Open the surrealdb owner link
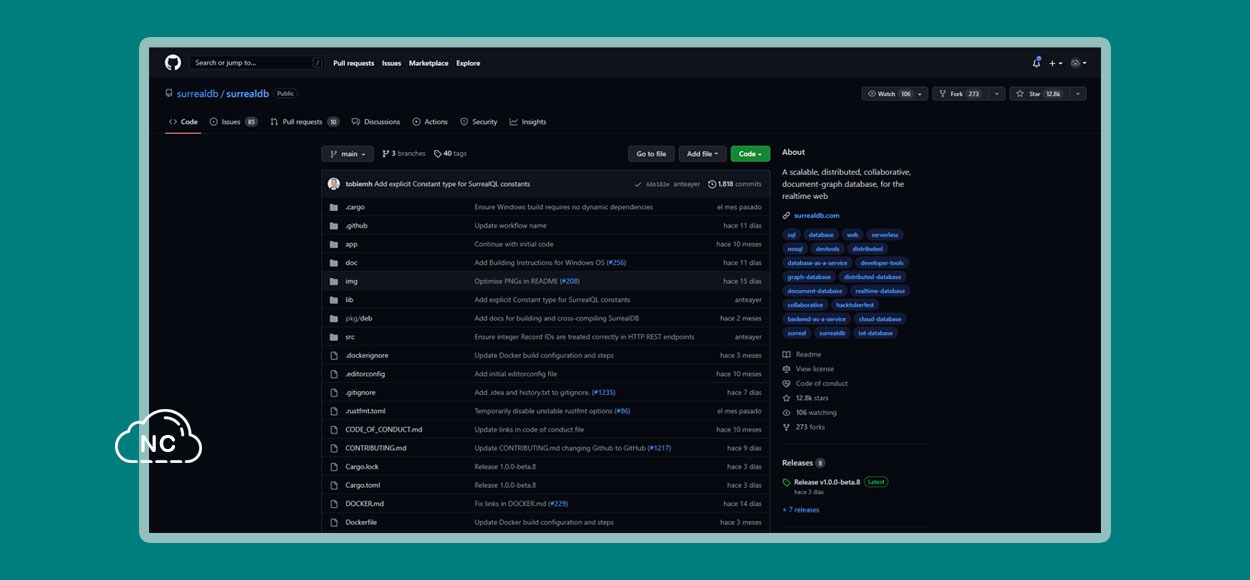This screenshot has width=1250, height=580. point(197,94)
